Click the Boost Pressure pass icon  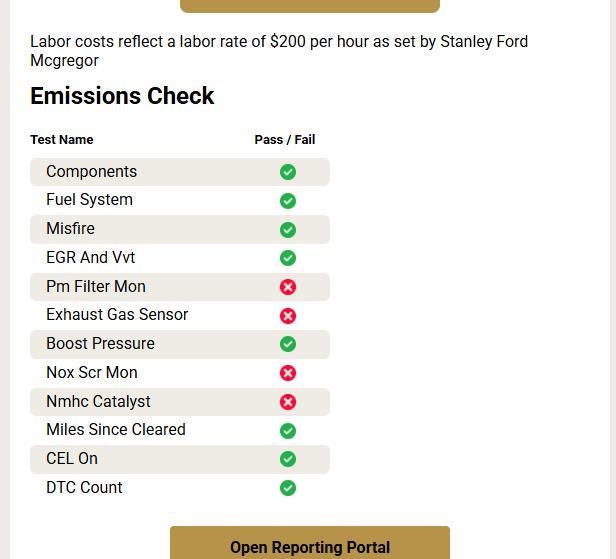[288, 344]
